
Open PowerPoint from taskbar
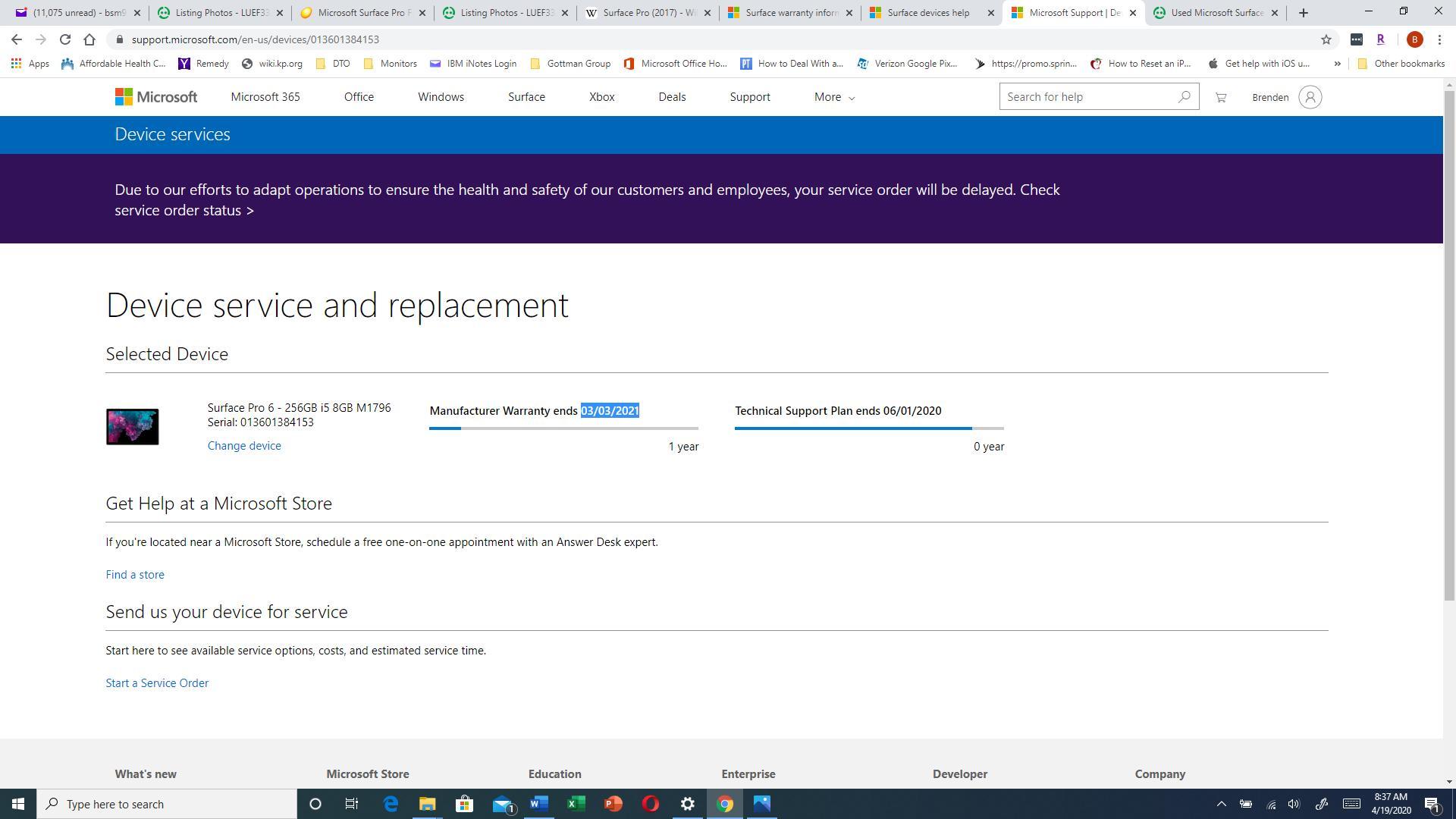click(x=613, y=804)
